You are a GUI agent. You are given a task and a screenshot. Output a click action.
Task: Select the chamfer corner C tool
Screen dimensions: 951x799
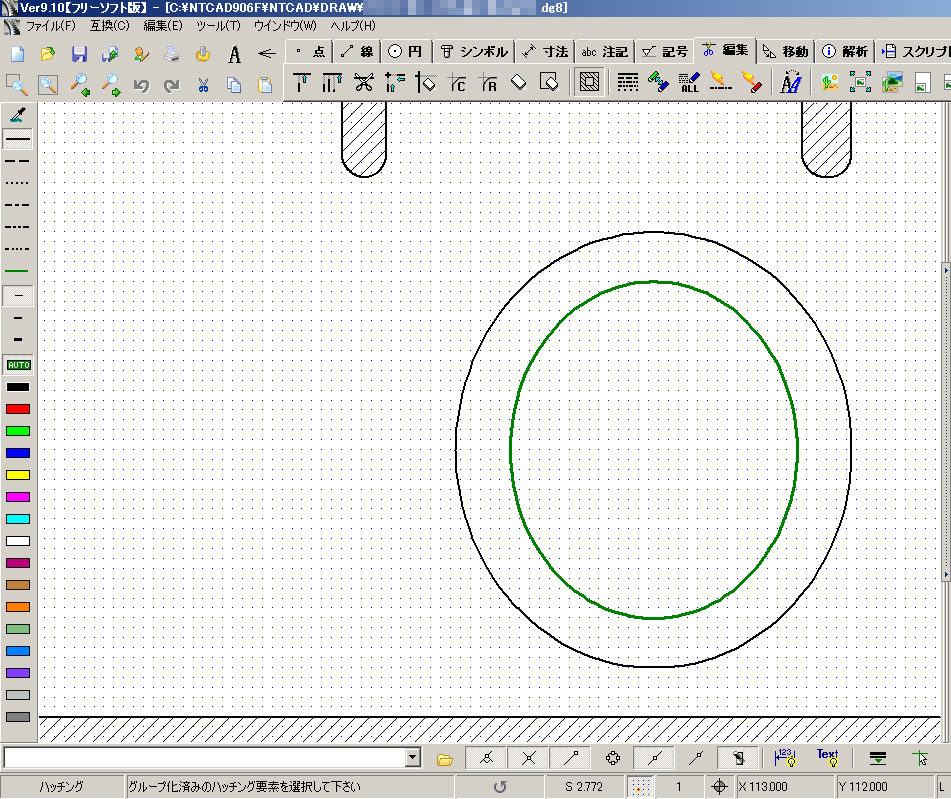click(x=457, y=82)
